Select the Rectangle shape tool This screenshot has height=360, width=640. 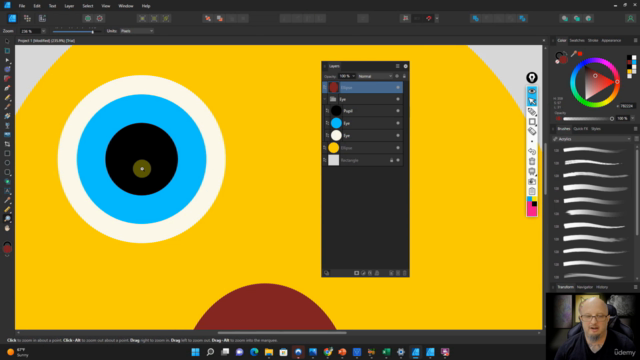point(7,153)
